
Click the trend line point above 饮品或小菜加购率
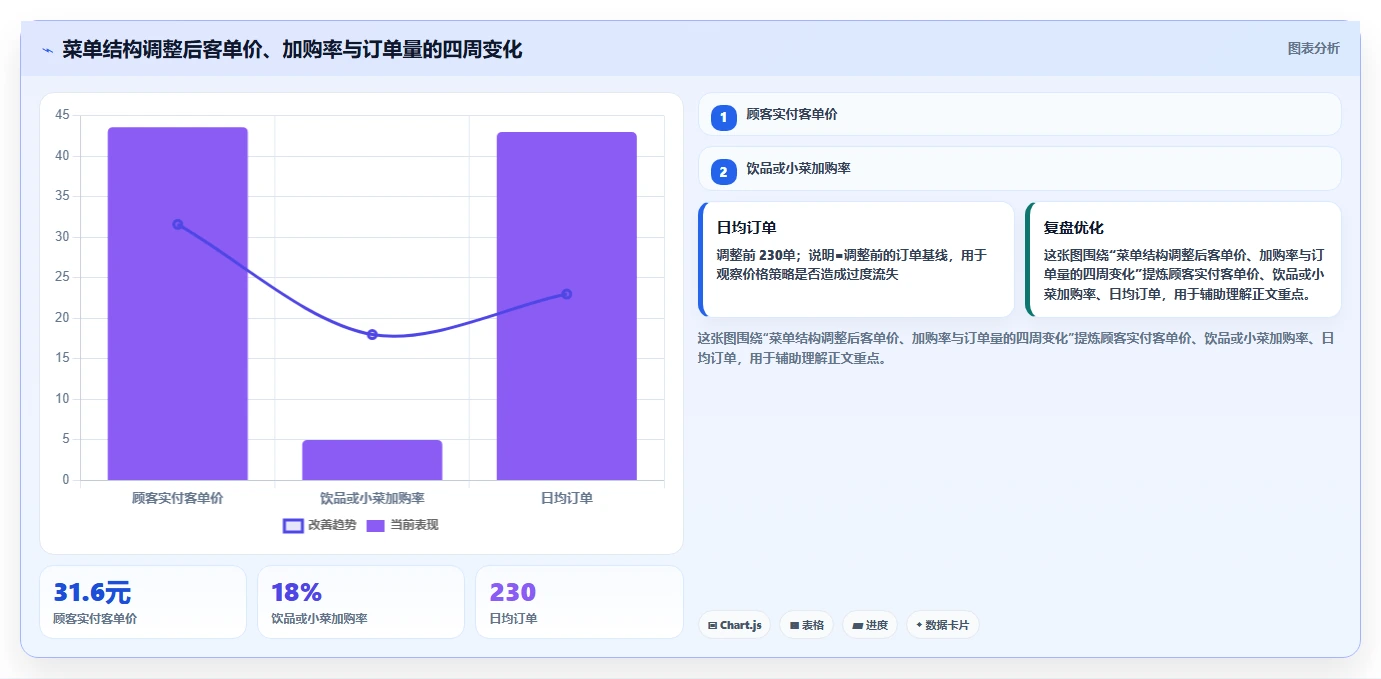[372, 334]
